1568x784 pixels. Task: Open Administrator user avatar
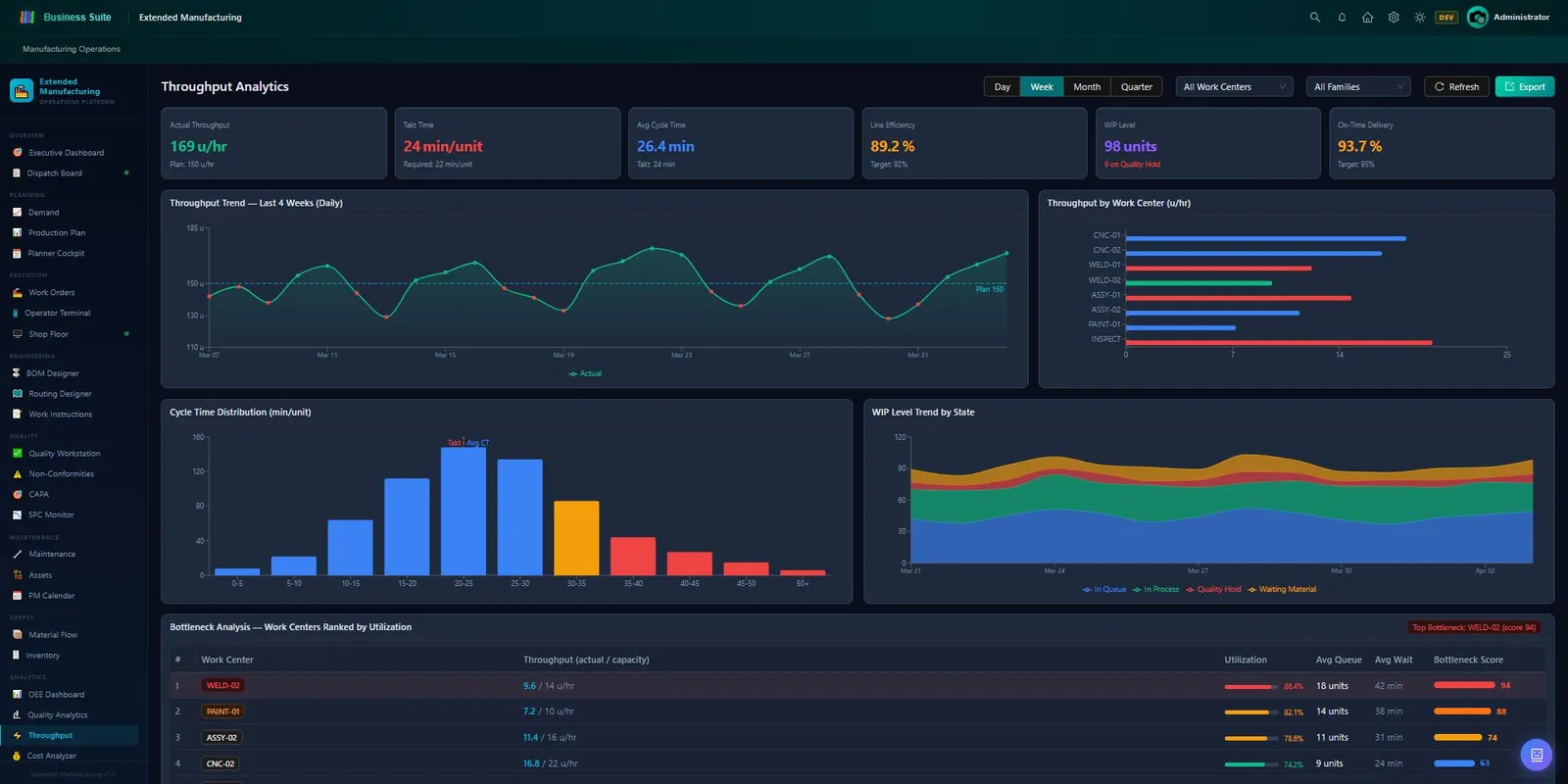coord(1477,17)
